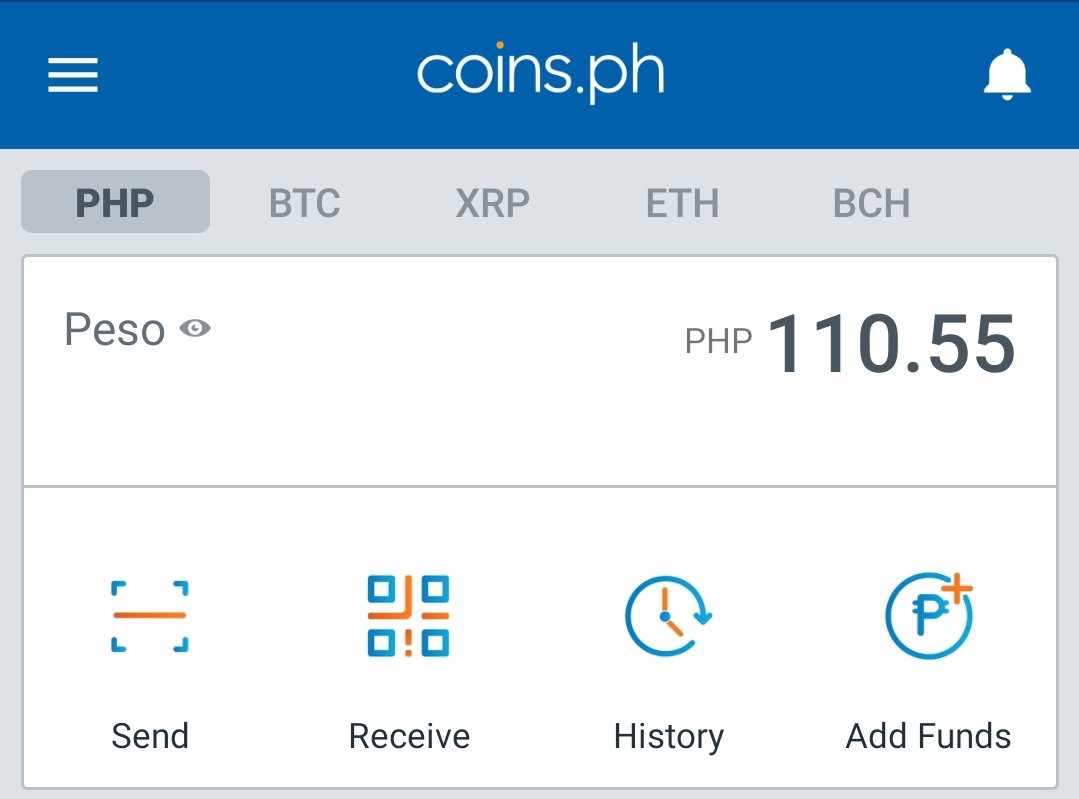Select the PHP wallet tab

click(115, 202)
